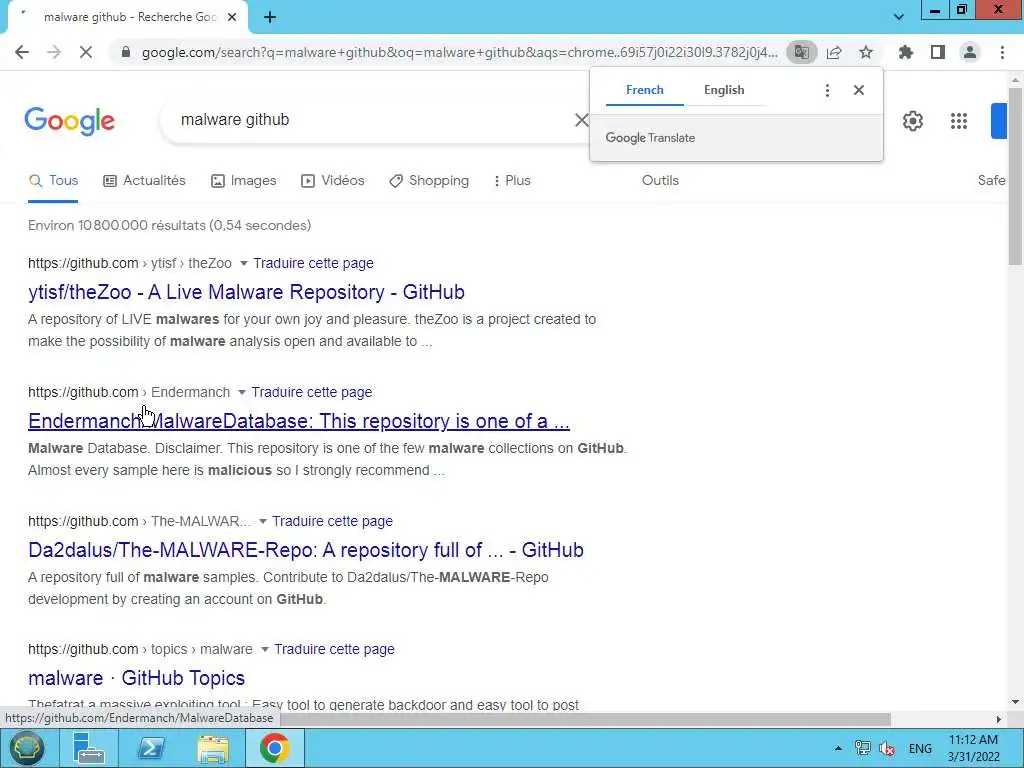Select the Tous results tab

pos(53,181)
